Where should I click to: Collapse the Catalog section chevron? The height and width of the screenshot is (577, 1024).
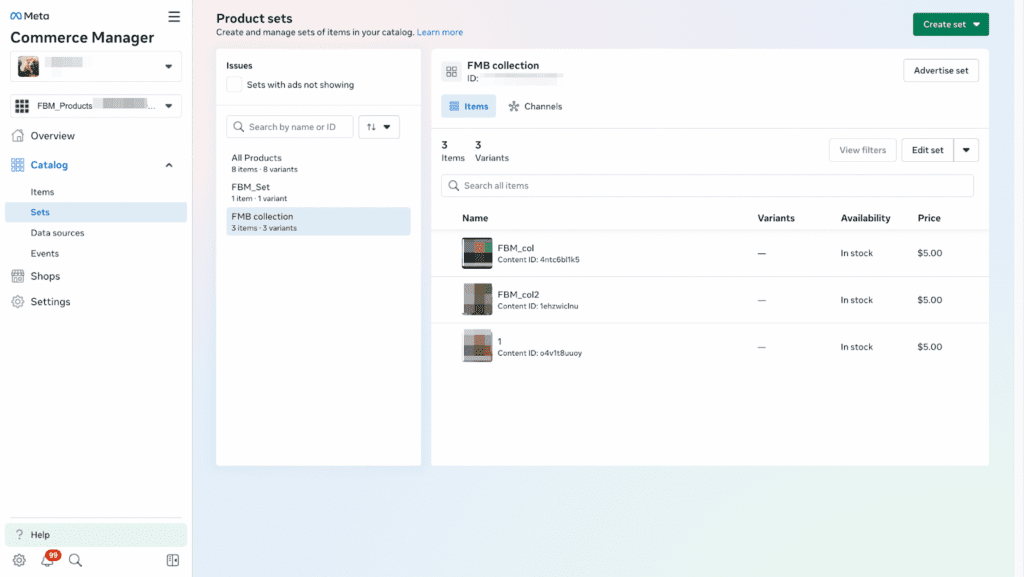point(168,165)
